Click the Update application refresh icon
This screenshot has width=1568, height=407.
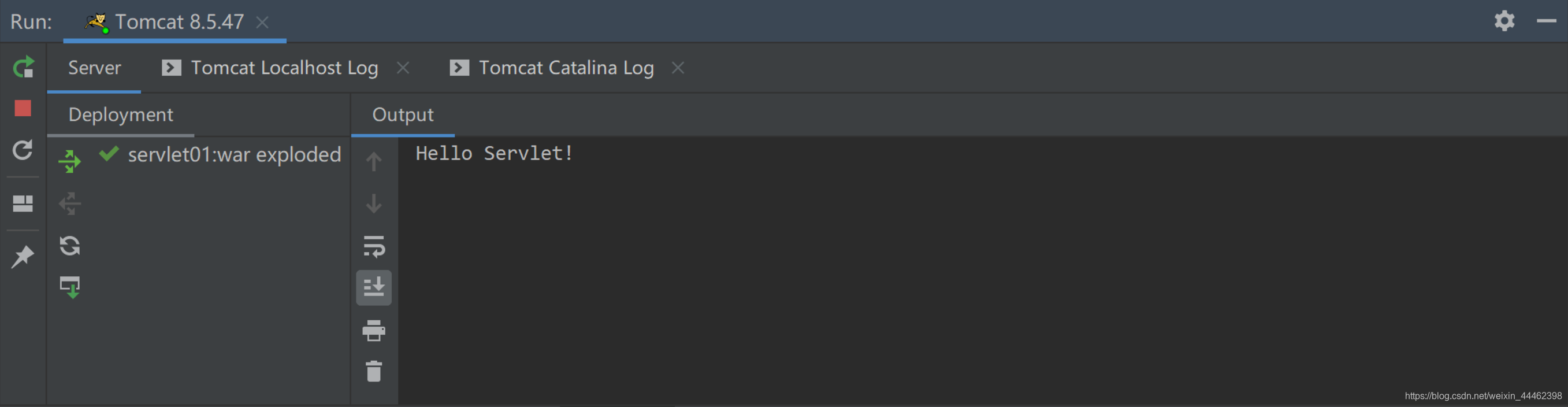pyautogui.click(x=23, y=150)
